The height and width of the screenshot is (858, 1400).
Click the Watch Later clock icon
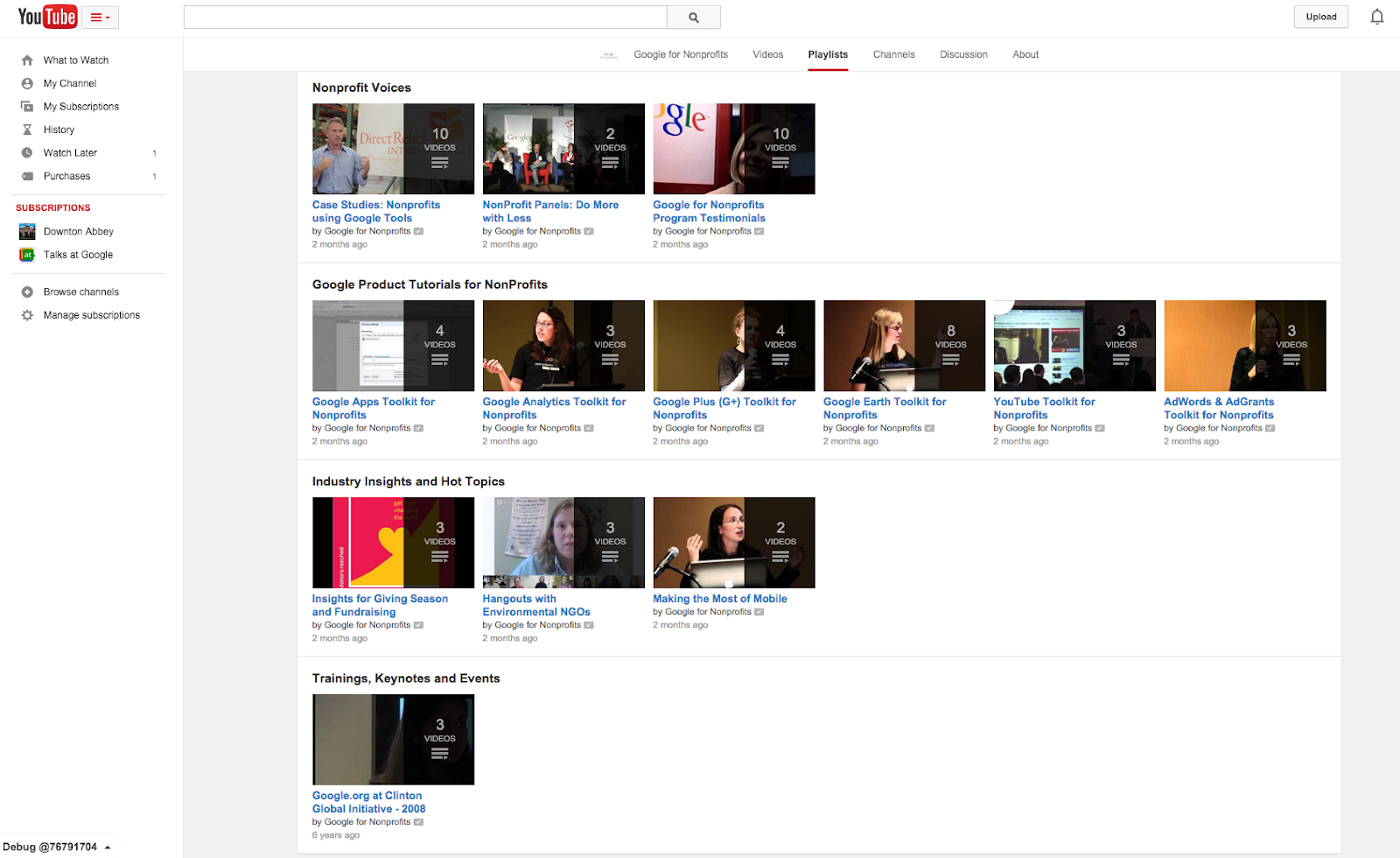[x=27, y=153]
